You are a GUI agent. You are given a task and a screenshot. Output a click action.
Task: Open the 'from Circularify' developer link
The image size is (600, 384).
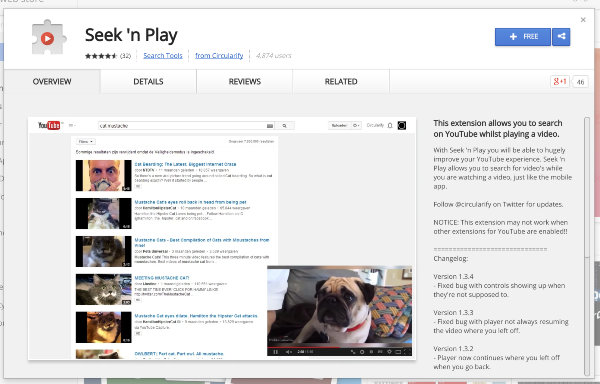coord(219,55)
